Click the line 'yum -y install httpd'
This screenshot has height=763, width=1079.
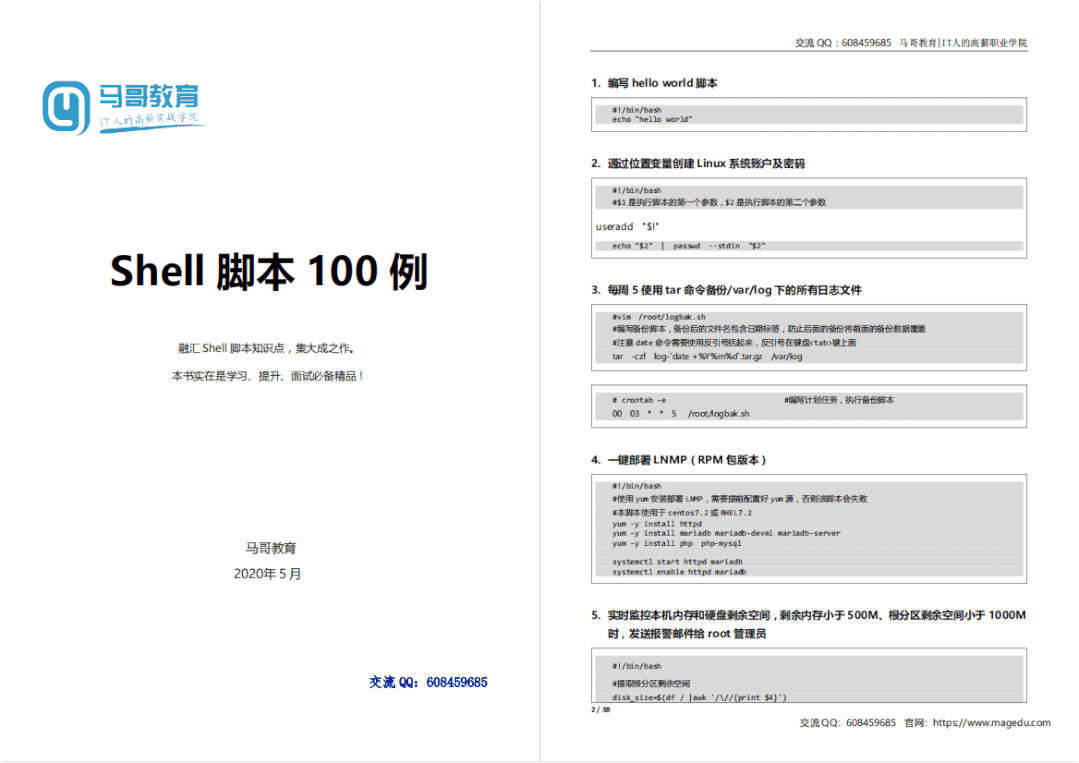pos(656,524)
